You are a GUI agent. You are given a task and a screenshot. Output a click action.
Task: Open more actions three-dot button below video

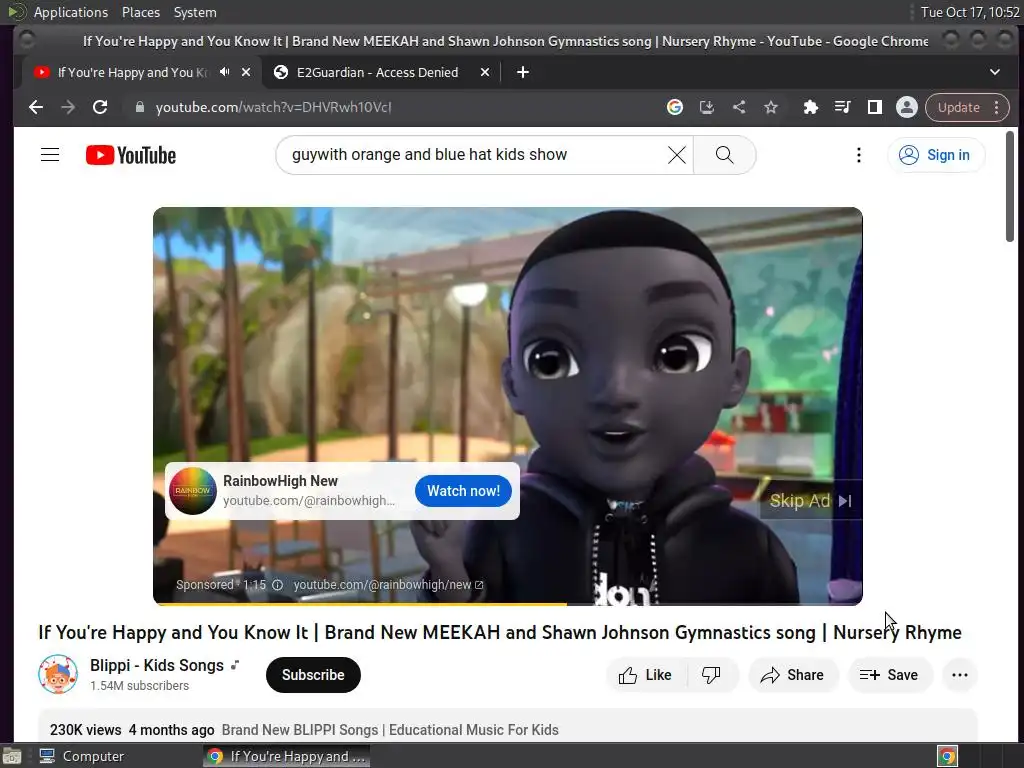tap(960, 675)
